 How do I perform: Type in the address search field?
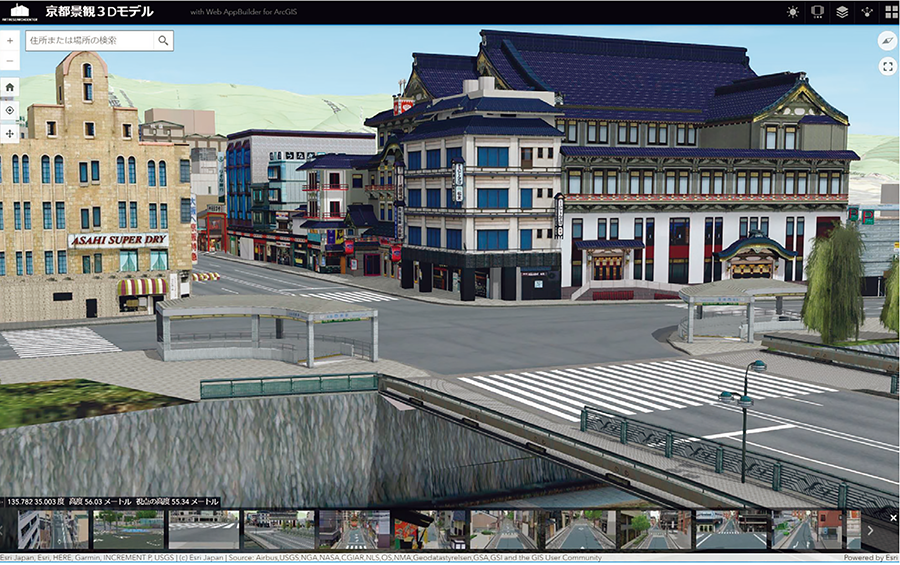pyautogui.click(x=90, y=41)
